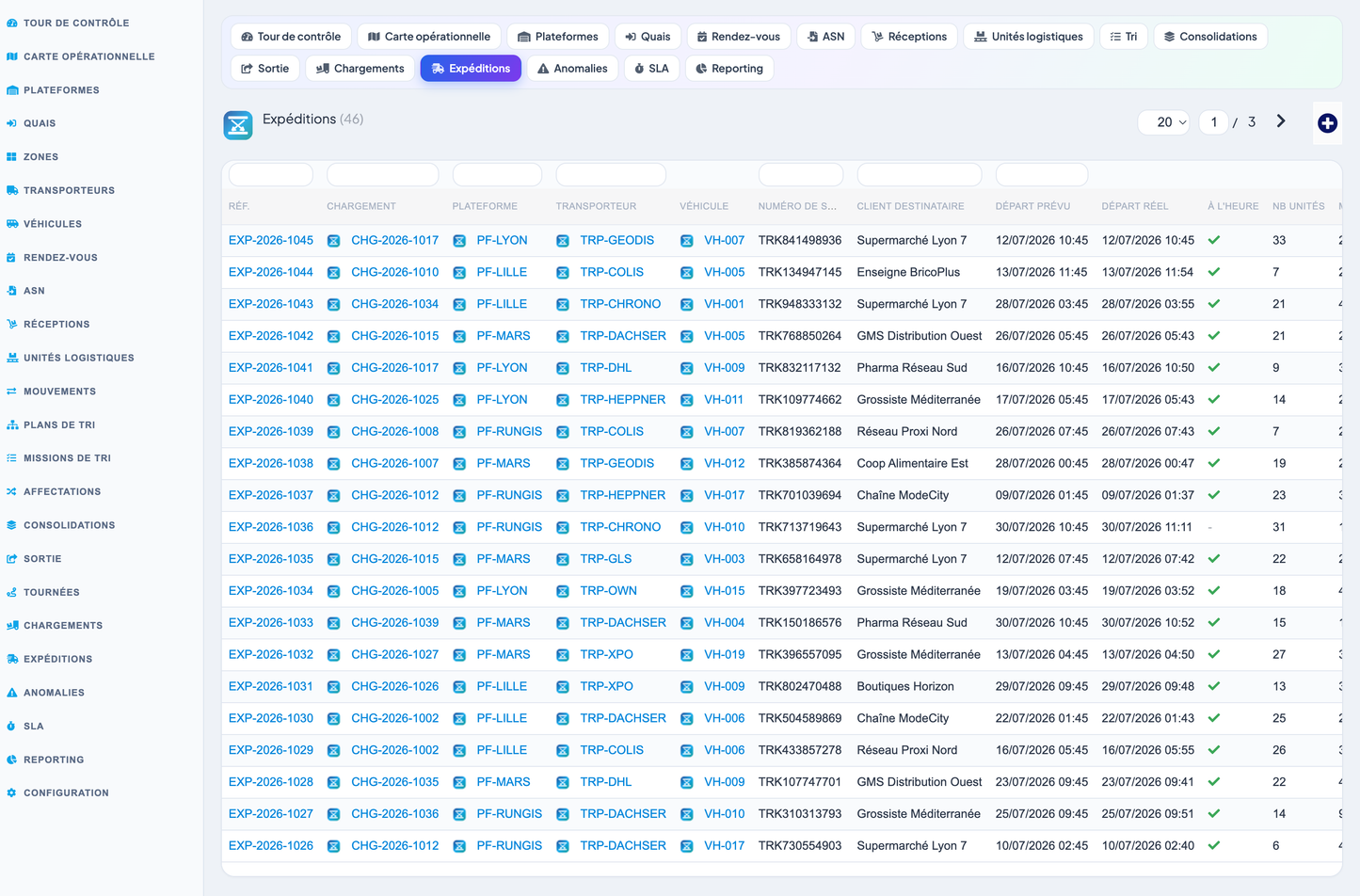Click the icon next to CHG-2026-1017 in first row
This screenshot has width=1360, height=896.
(334, 241)
